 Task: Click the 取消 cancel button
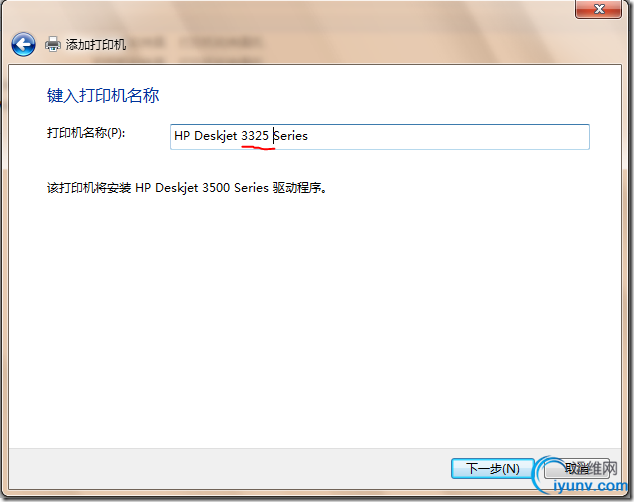pos(577,468)
